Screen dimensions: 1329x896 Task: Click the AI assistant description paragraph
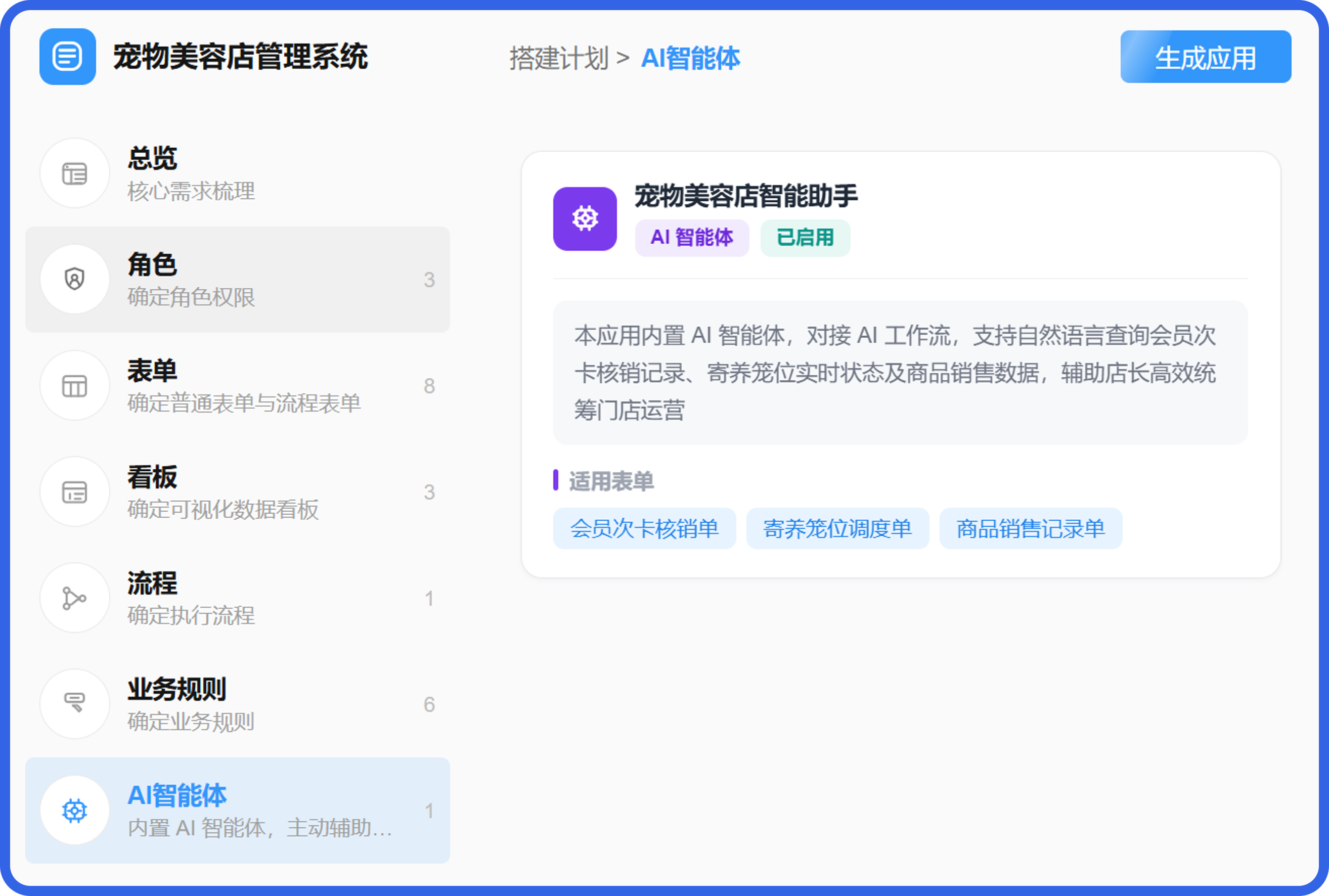[901, 373]
